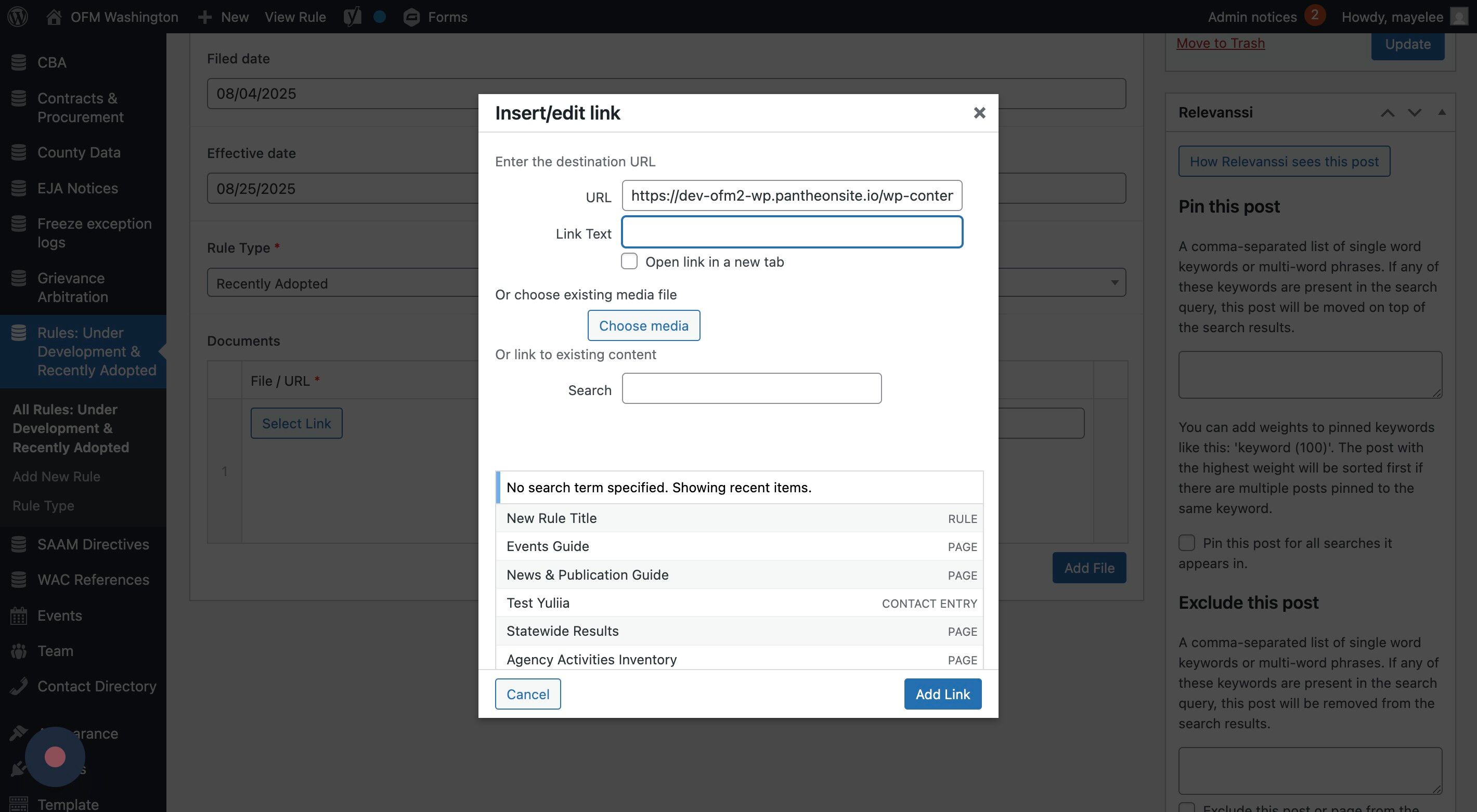Move Relevanssi panel down with chevron
This screenshot has width=1477, height=812.
1414,112
